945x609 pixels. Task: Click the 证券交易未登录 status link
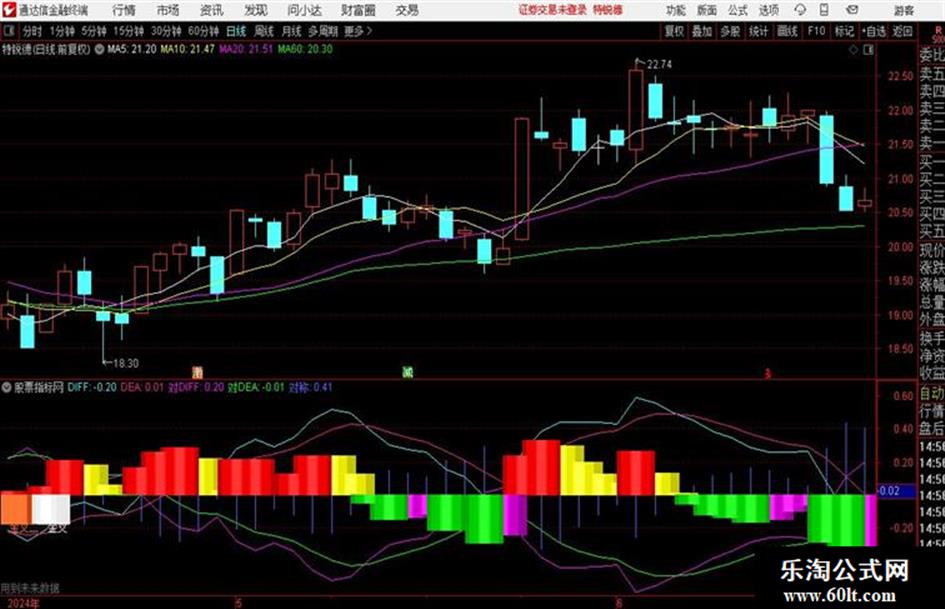[x=552, y=10]
